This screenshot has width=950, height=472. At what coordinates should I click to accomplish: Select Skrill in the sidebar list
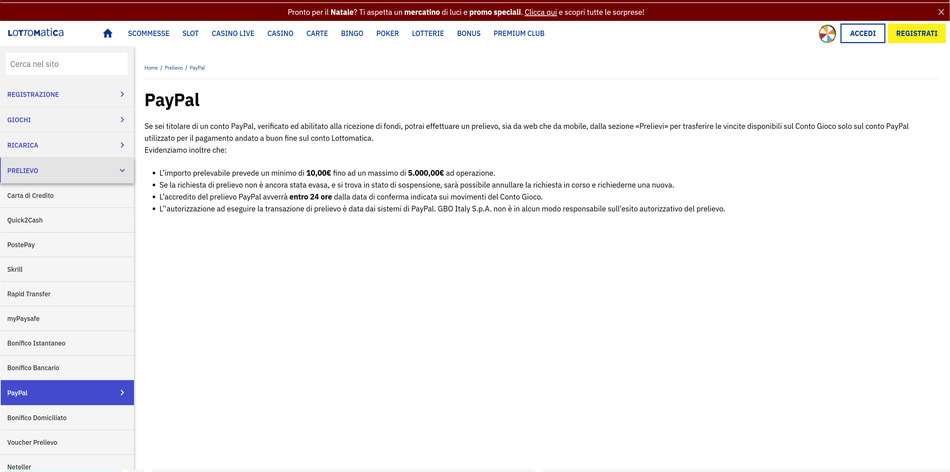15,270
